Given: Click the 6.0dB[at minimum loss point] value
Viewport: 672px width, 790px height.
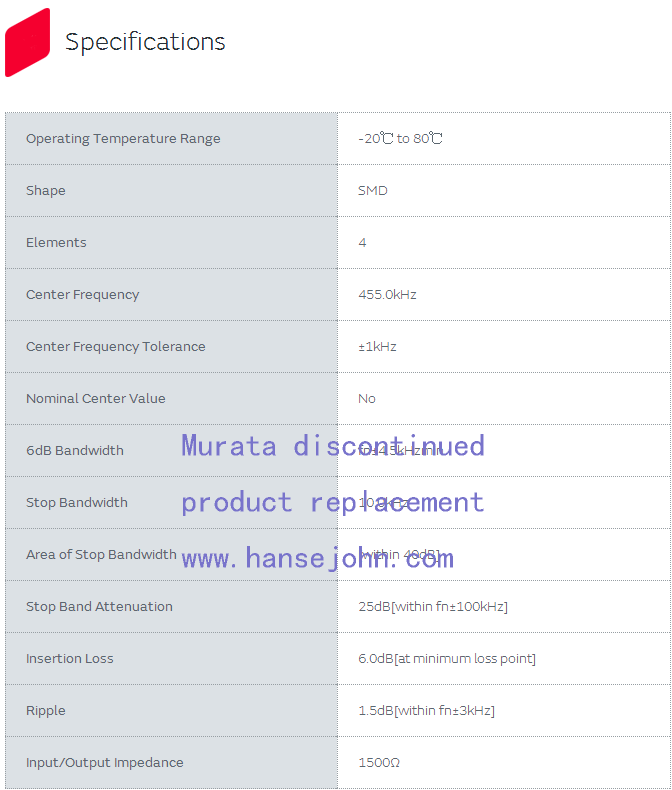Looking at the screenshot, I should point(447,659).
